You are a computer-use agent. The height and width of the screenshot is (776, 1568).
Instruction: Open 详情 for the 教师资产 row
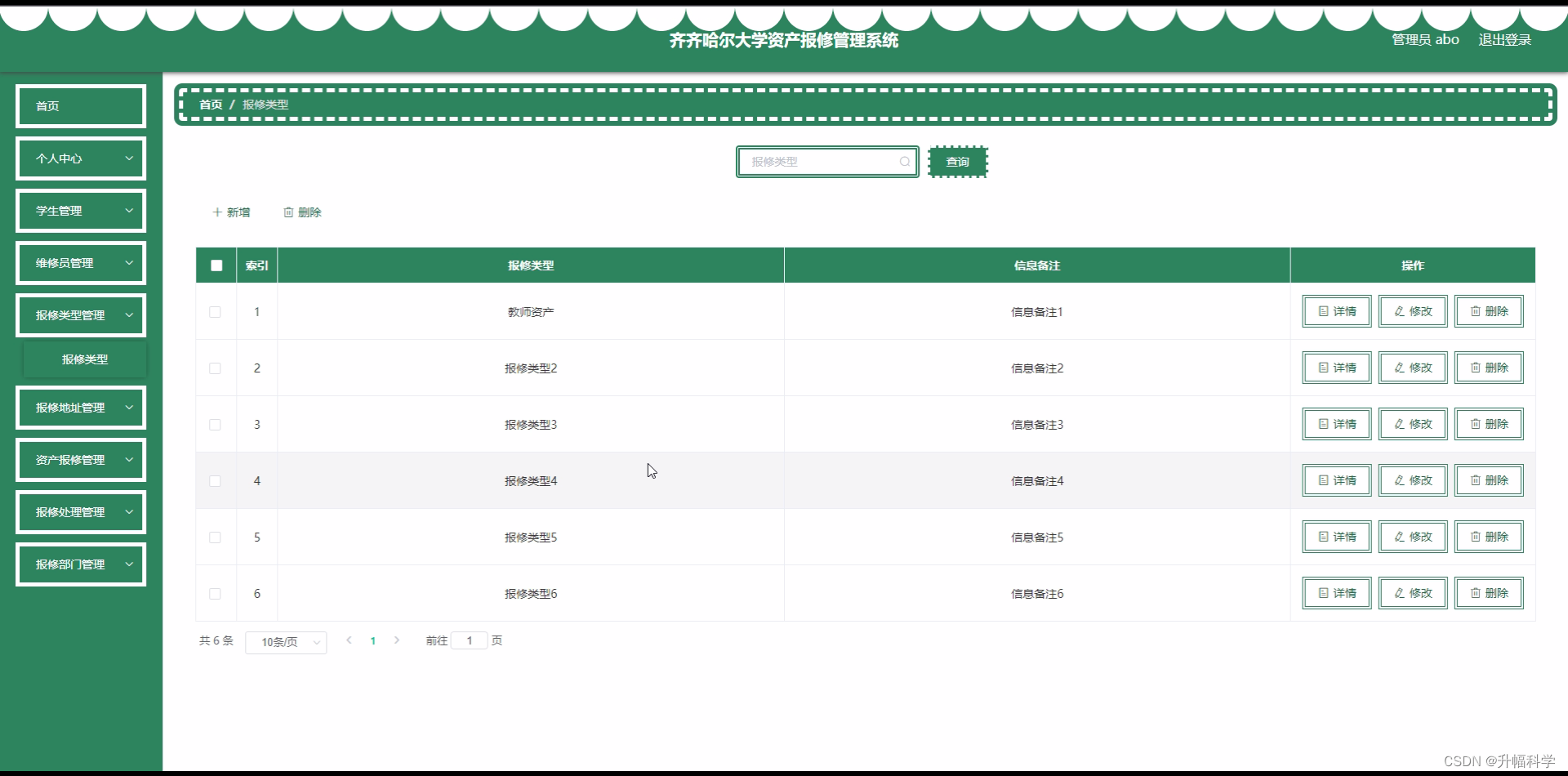coord(1336,311)
